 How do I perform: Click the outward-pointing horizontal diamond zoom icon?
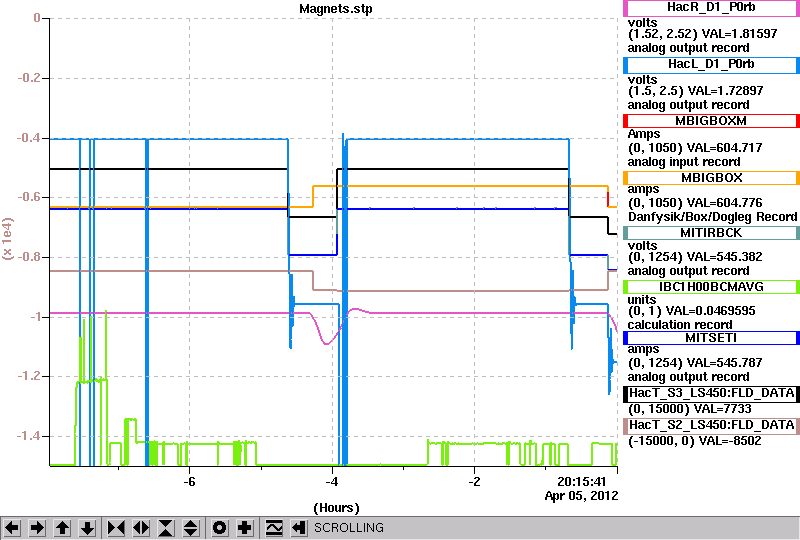[x=141, y=527]
